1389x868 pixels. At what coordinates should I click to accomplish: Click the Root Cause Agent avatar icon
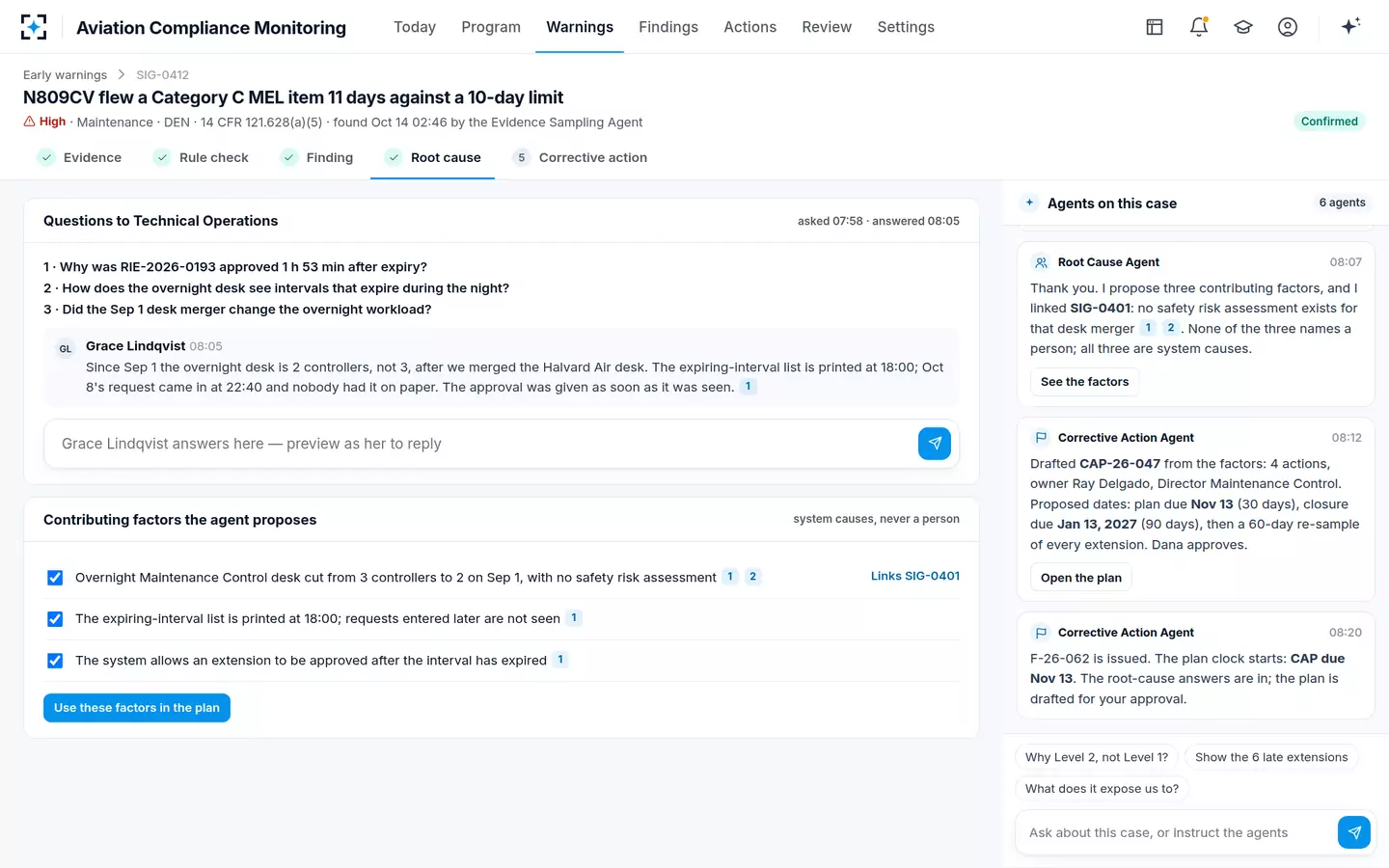pos(1041,262)
